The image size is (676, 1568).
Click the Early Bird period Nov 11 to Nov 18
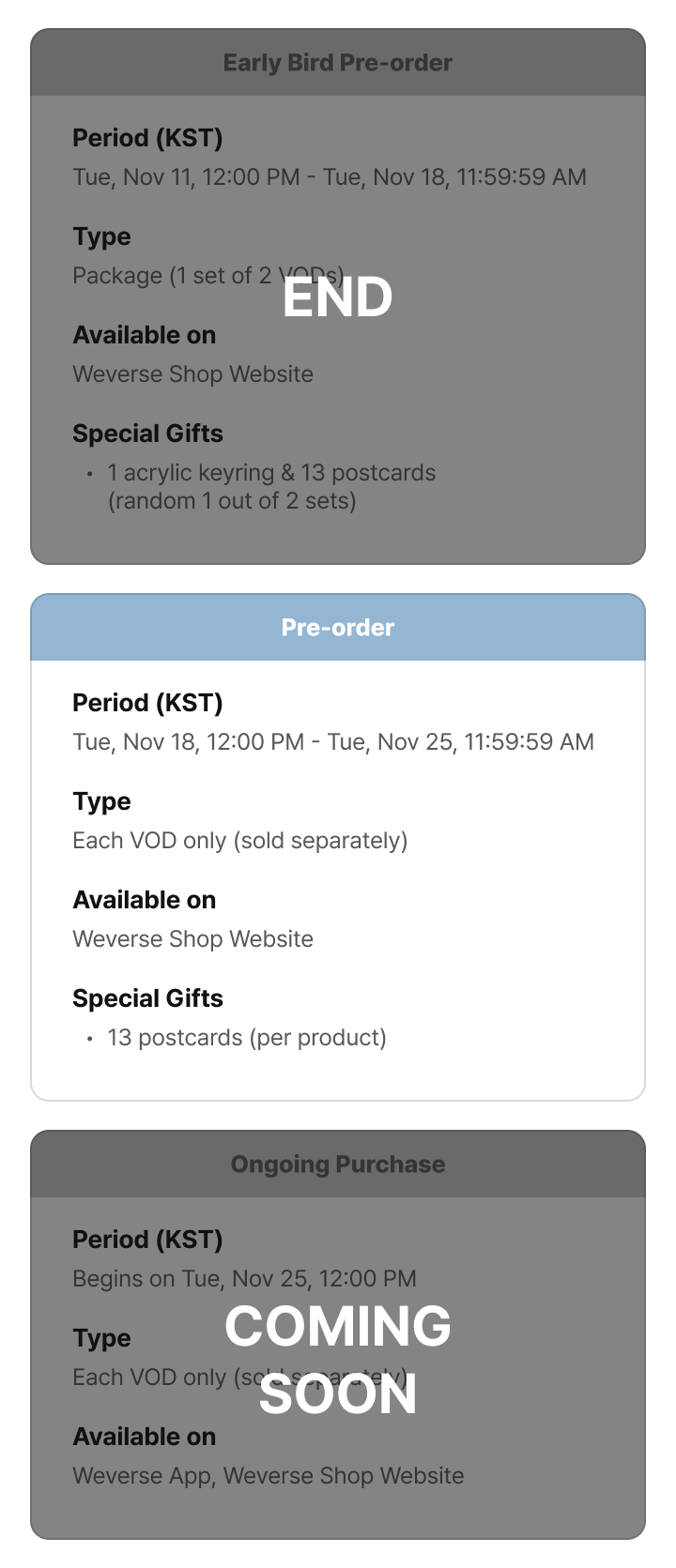(x=330, y=177)
